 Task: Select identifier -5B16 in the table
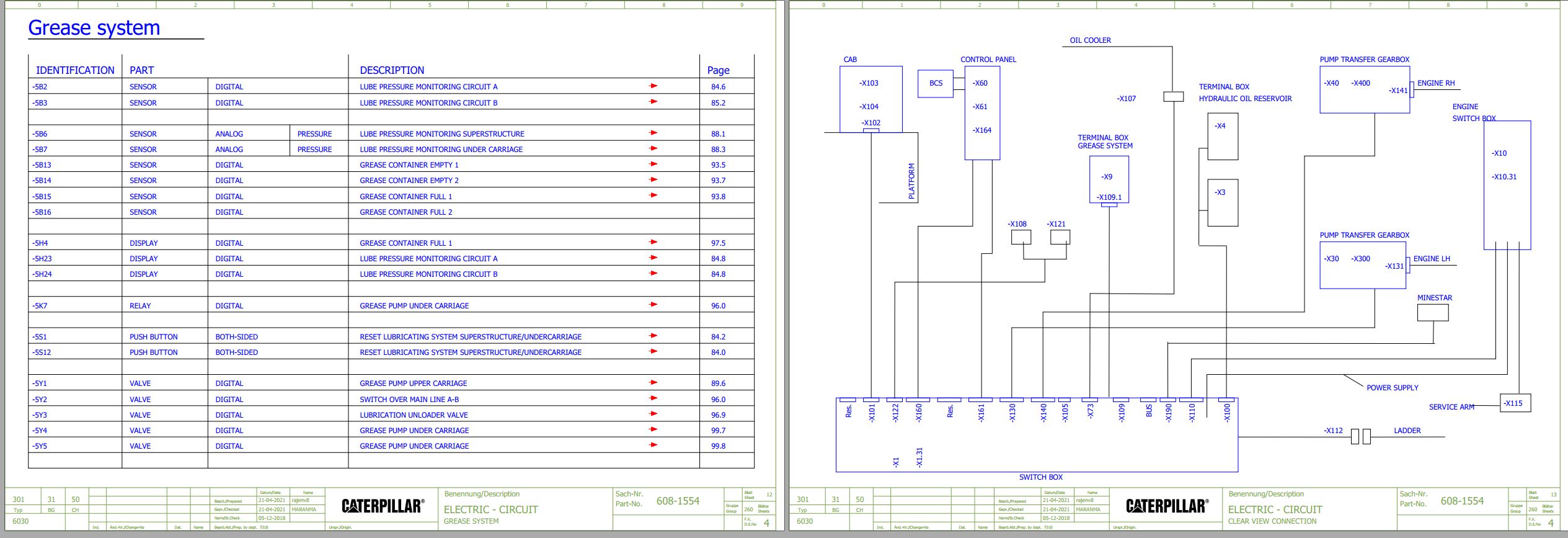click(x=42, y=212)
